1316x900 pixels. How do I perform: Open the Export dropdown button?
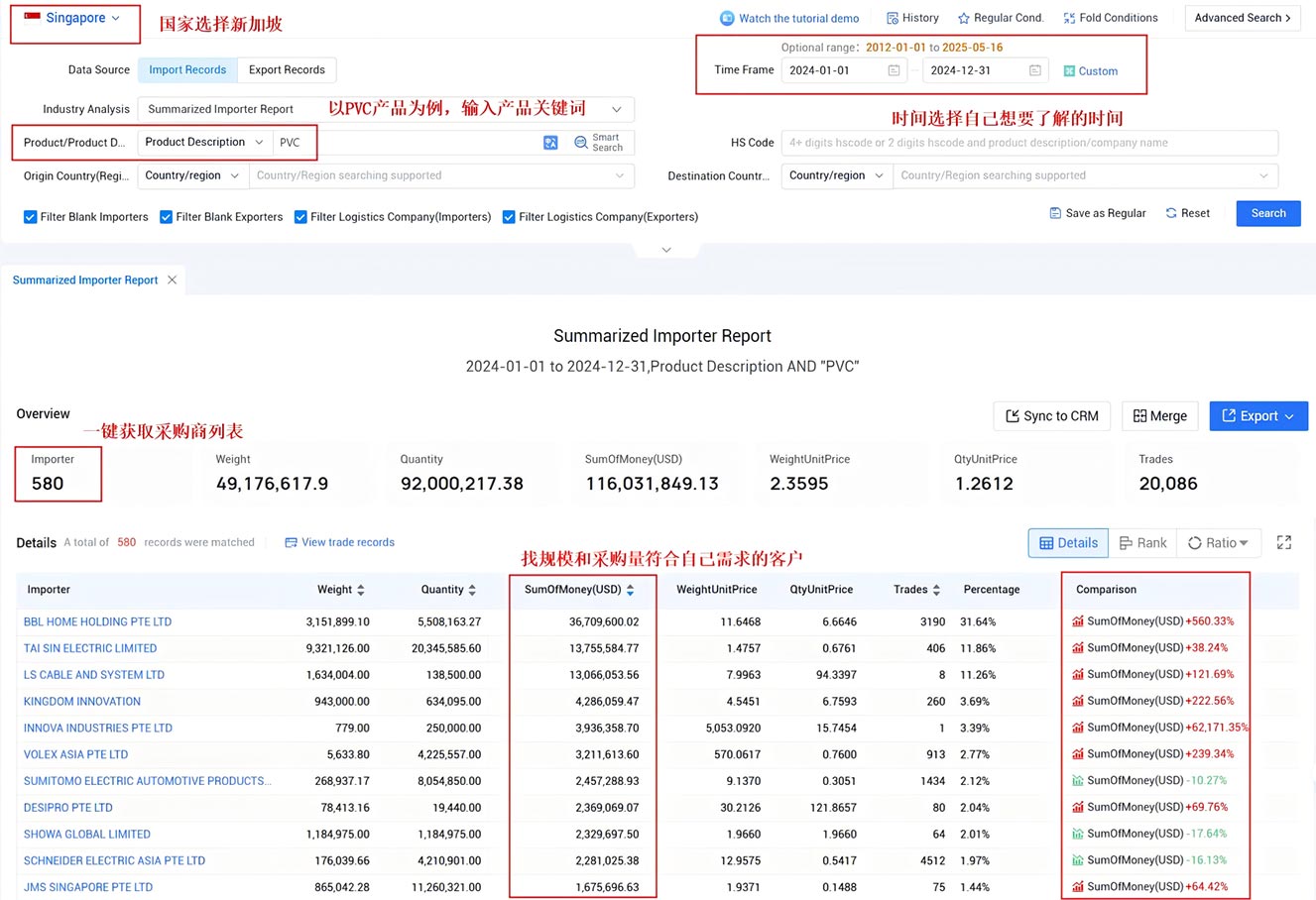point(1257,416)
